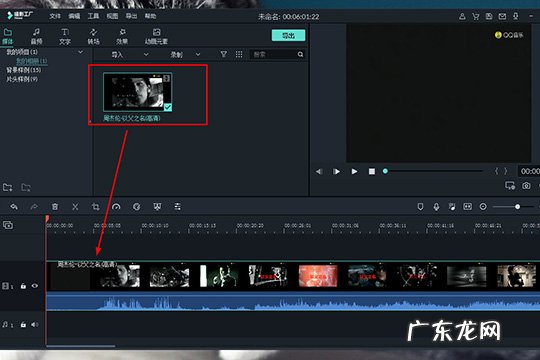
Task: Click the add new folder icon
Action: pyautogui.click(x=8, y=187)
